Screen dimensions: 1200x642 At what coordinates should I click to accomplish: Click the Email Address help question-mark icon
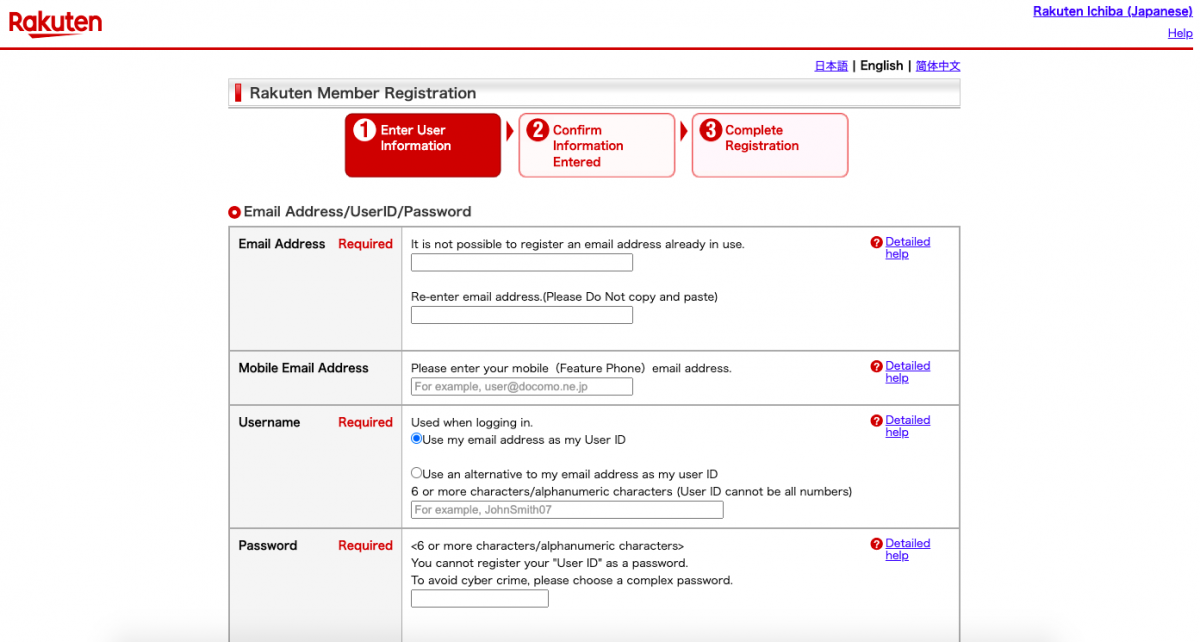(877, 242)
